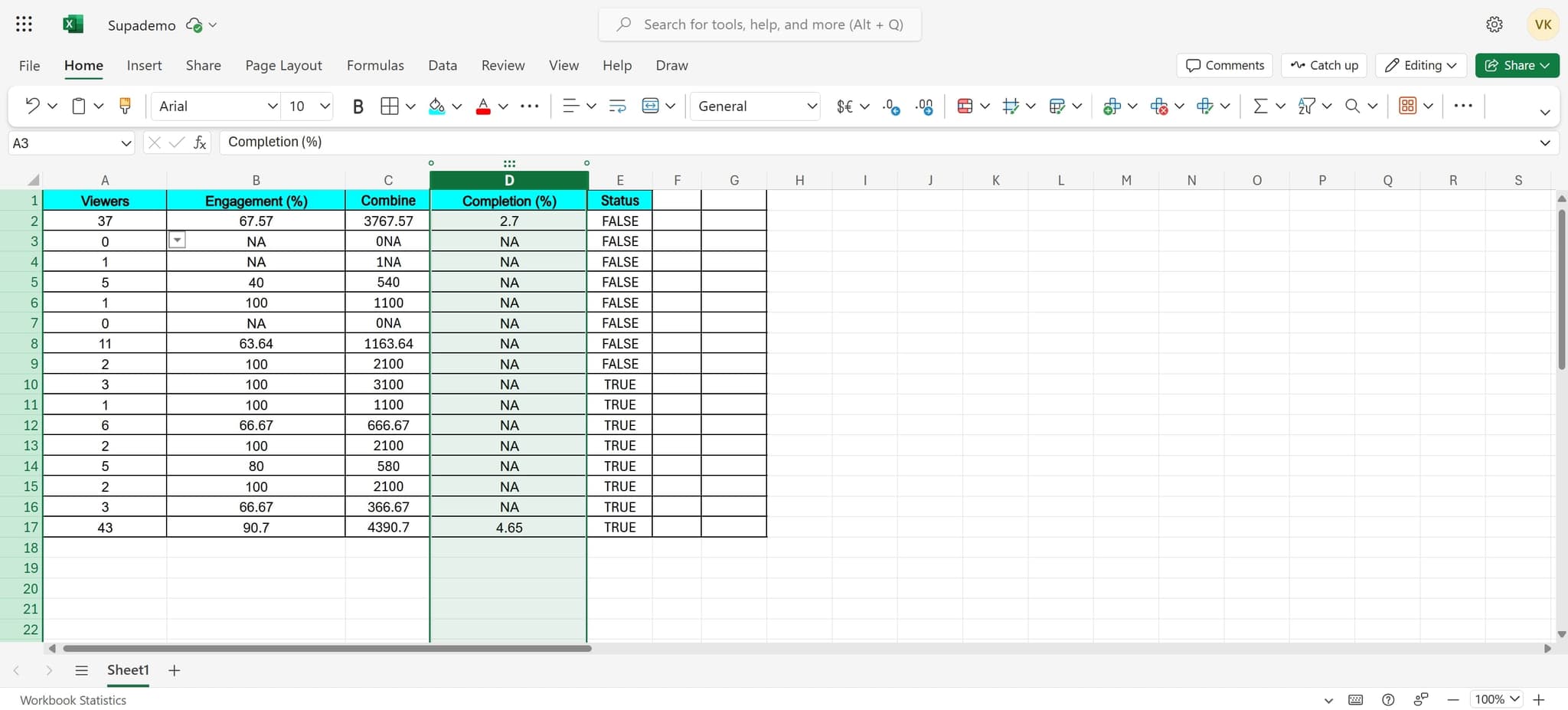The height and width of the screenshot is (710, 1568).
Task: Switch to the Formulas ribbon tab
Action: [374, 65]
